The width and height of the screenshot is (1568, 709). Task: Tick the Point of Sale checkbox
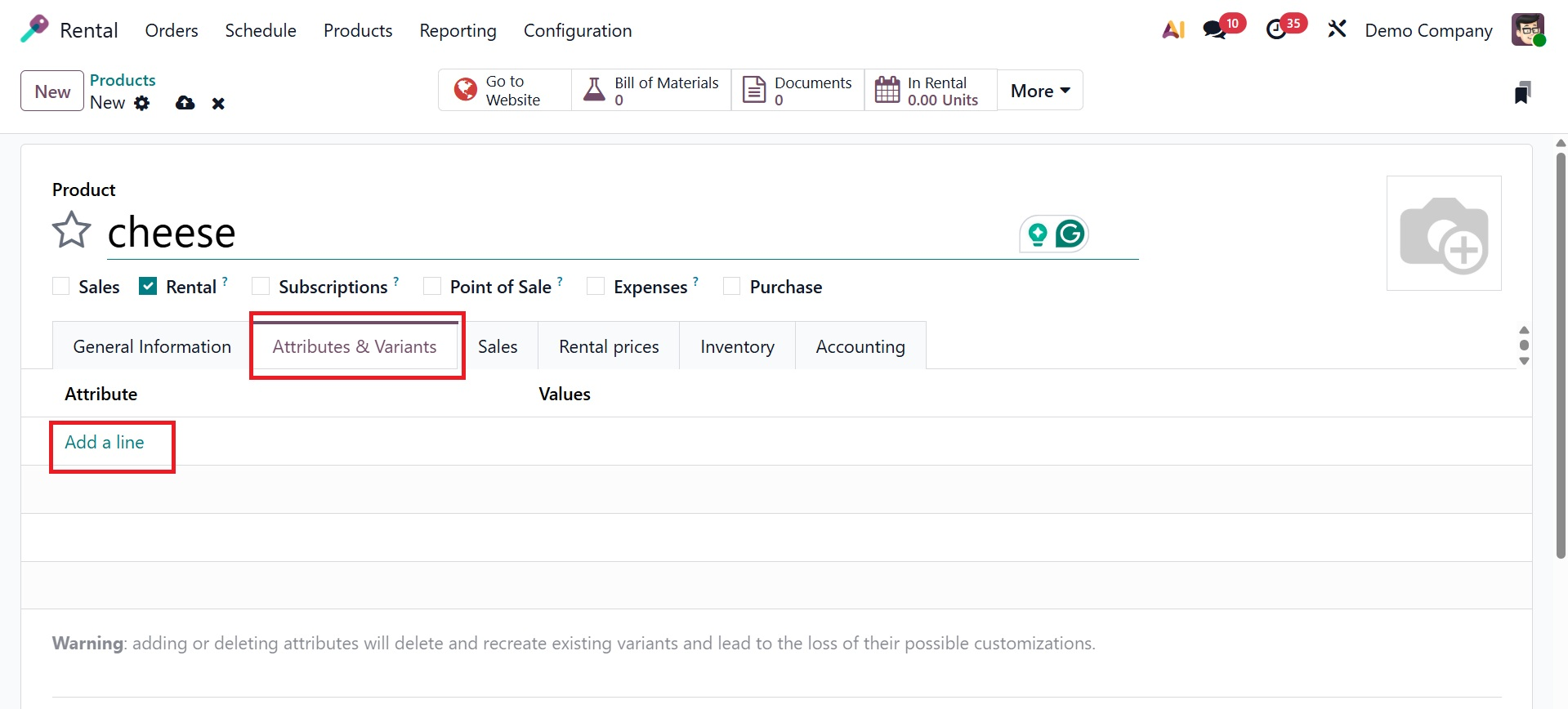(x=432, y=286)
